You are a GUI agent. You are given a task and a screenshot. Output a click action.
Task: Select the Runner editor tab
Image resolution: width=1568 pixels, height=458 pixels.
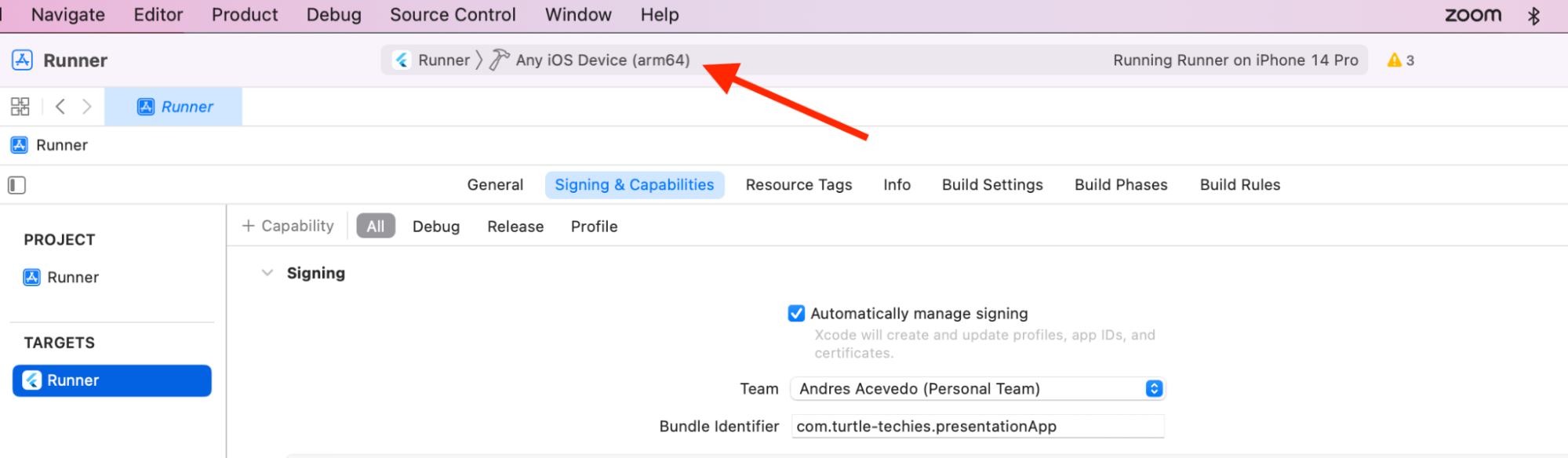coord(173,107)
